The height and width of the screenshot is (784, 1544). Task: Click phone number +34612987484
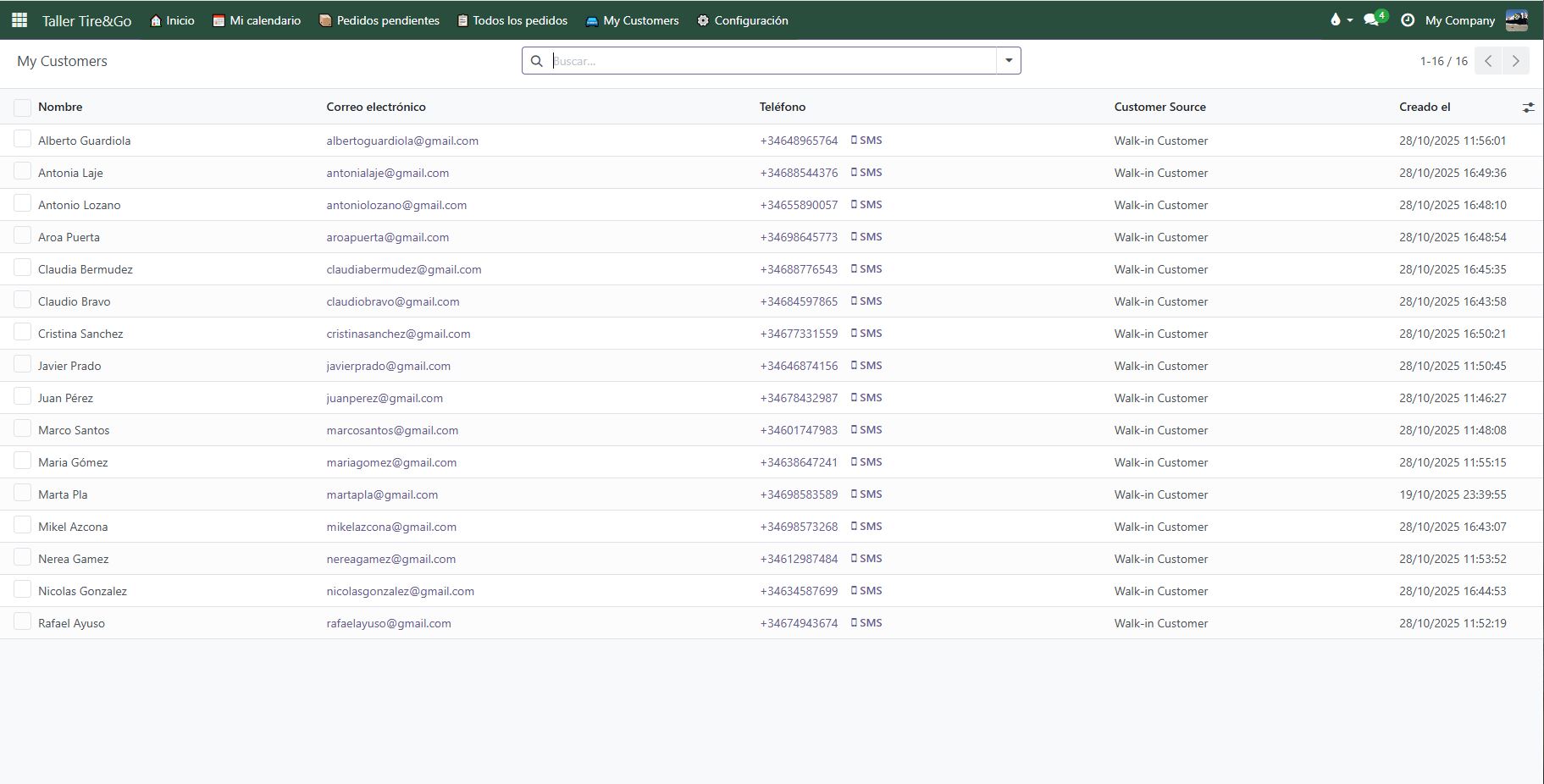coord(799,559)
